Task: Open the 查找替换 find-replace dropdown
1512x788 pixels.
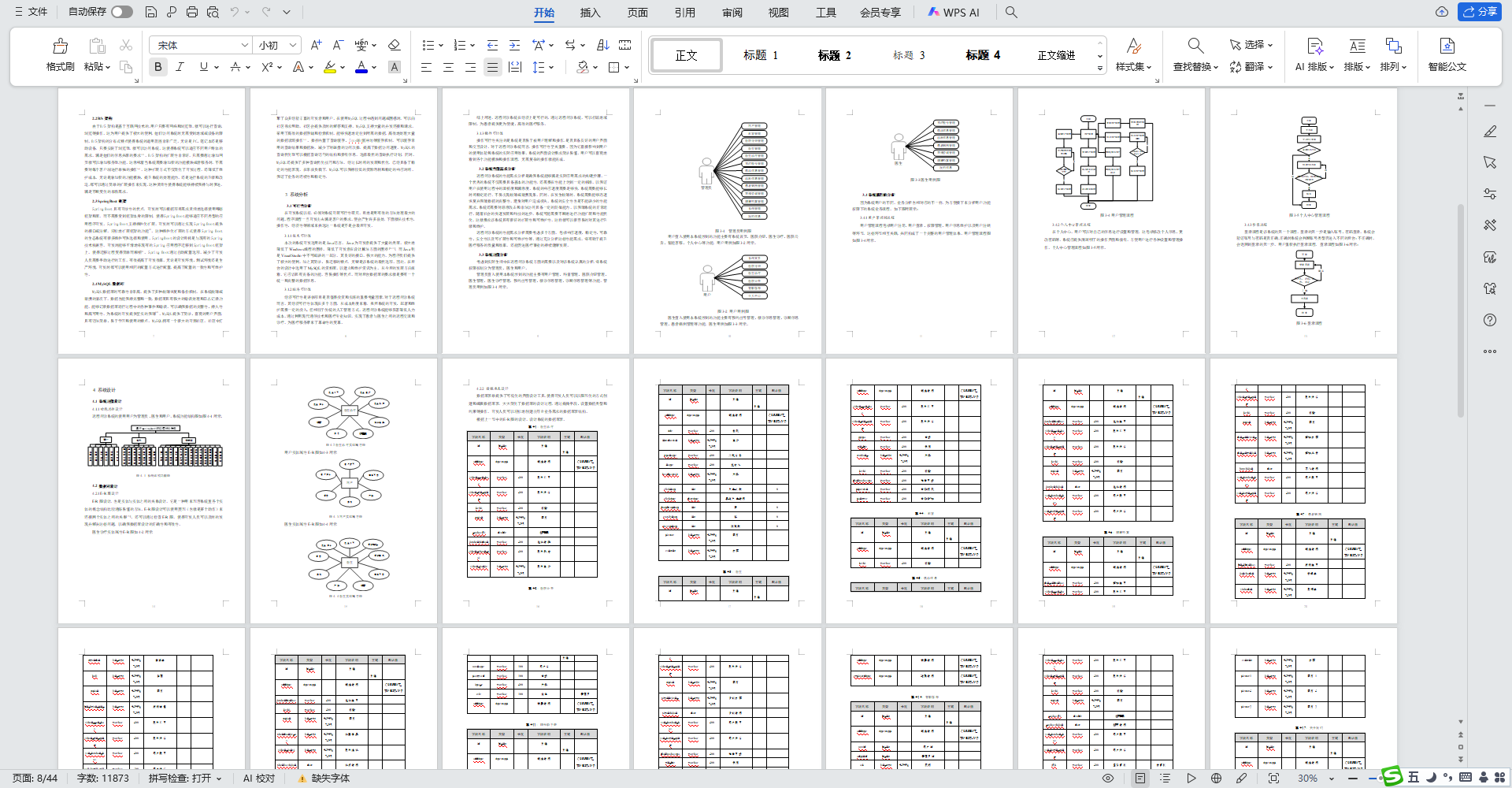Action: tap(1195, 67)
